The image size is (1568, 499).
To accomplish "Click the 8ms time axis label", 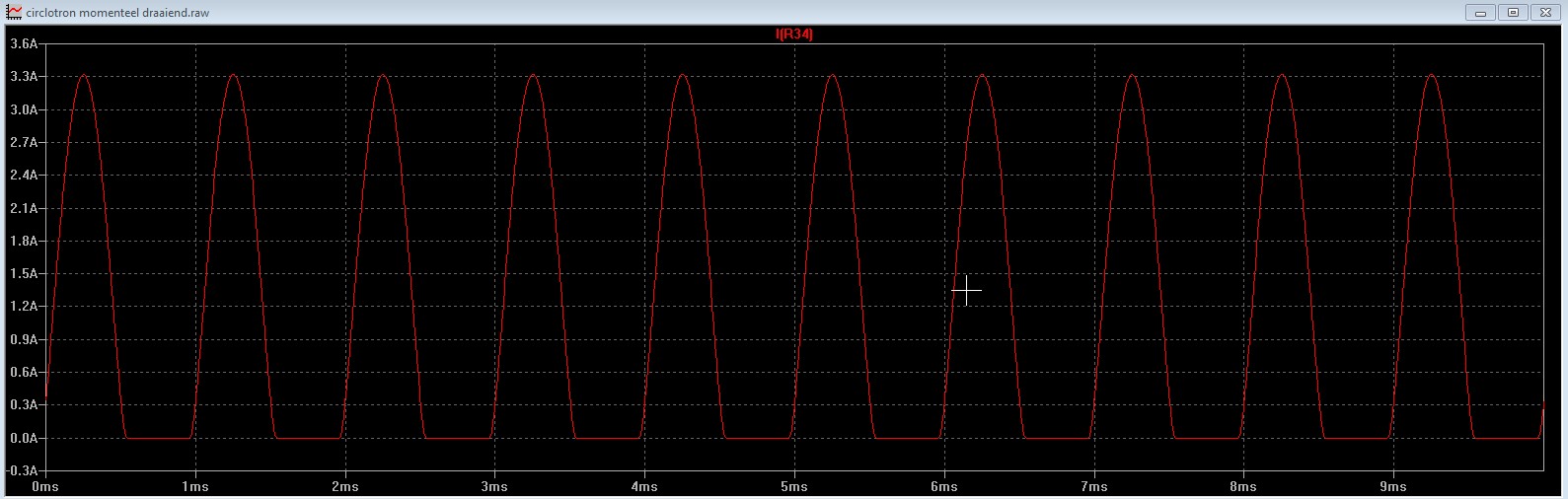I will pos(1243,487).
